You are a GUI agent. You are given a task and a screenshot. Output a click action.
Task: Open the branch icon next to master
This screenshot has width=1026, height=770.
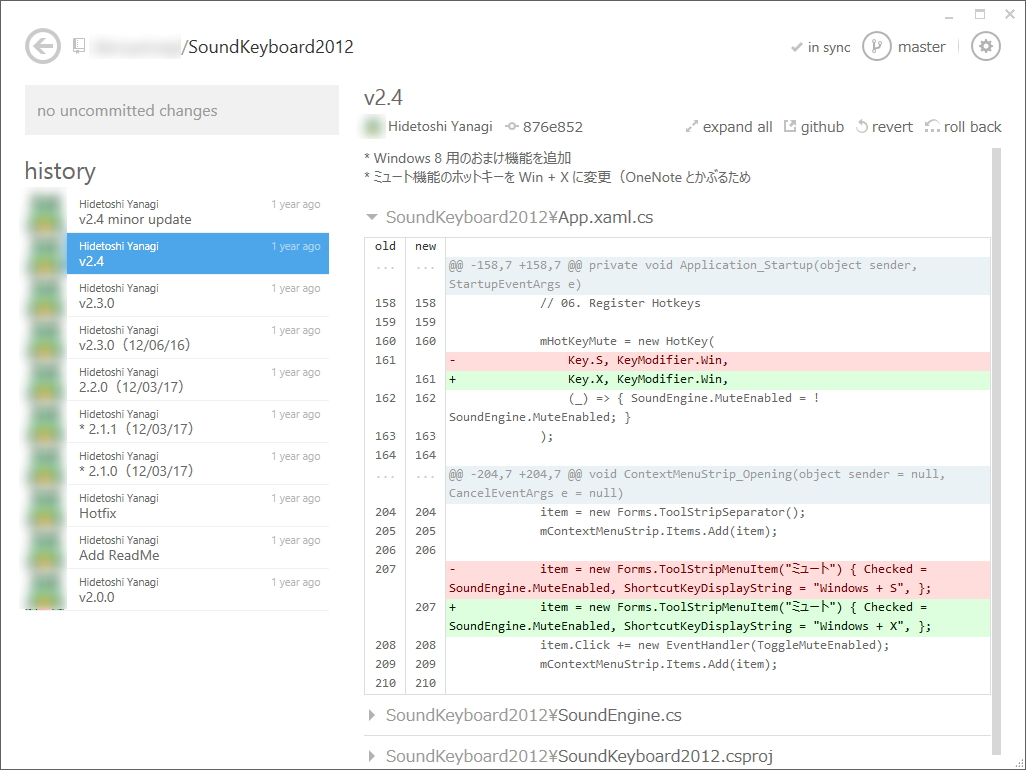click(x=876, y=46)
